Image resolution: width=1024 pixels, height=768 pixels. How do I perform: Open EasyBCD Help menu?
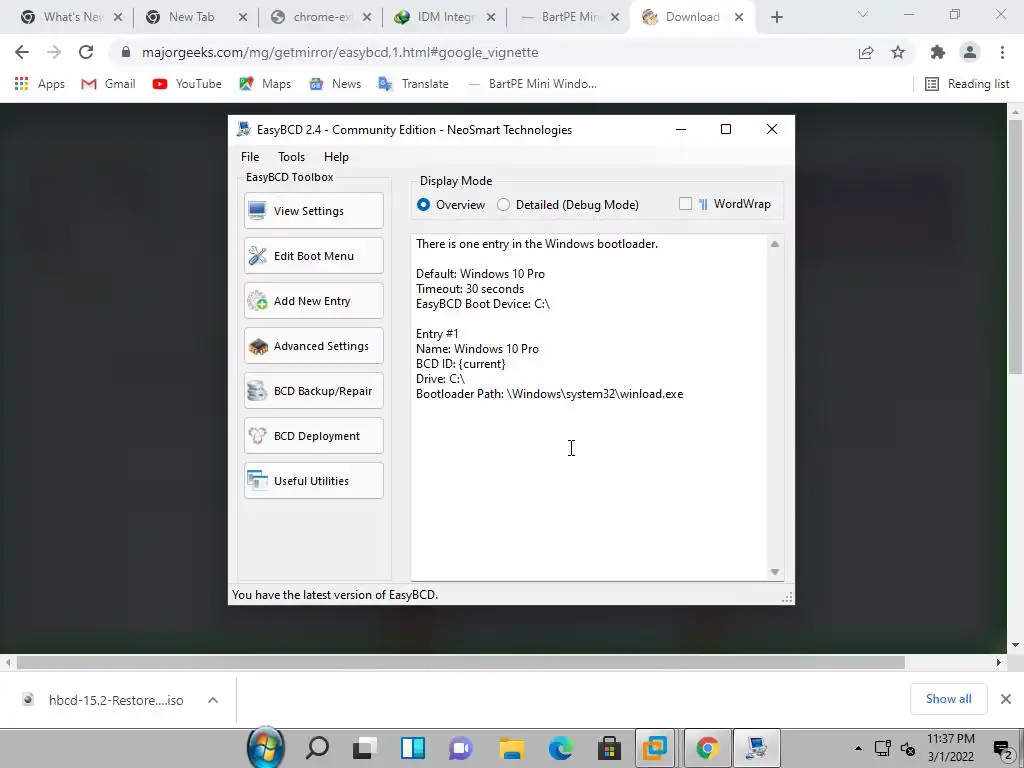[336, 157]
